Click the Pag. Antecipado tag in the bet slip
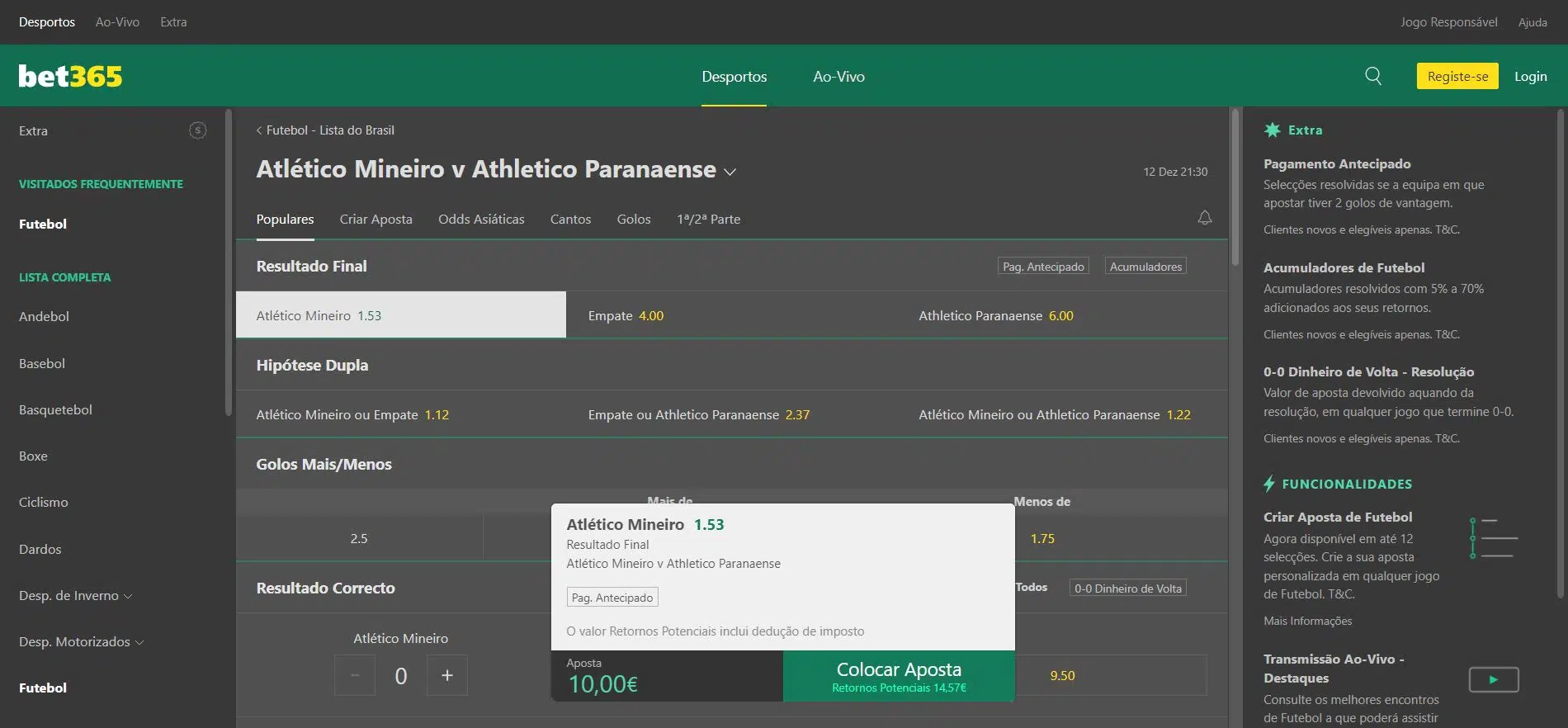Image resolution: width=1568 pixels, height=728 pixels. click(612, 598)
